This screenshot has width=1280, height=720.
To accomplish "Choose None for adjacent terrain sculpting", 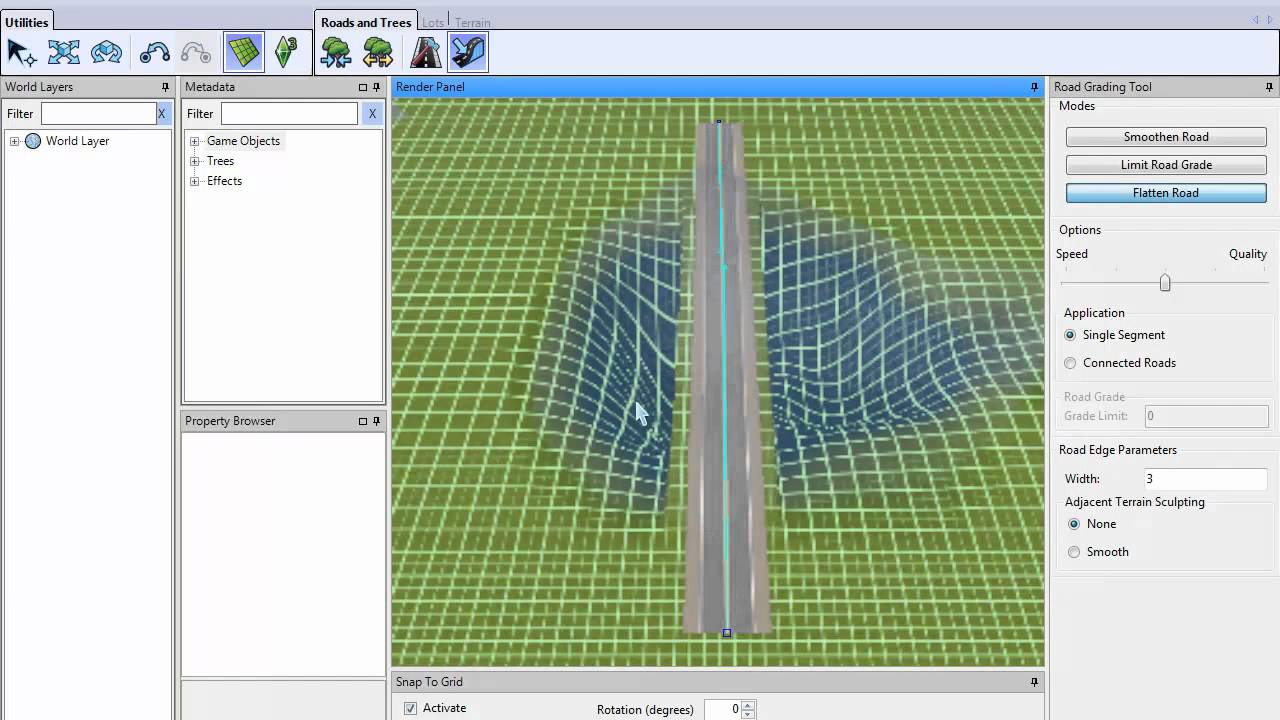I will 1074,524.
